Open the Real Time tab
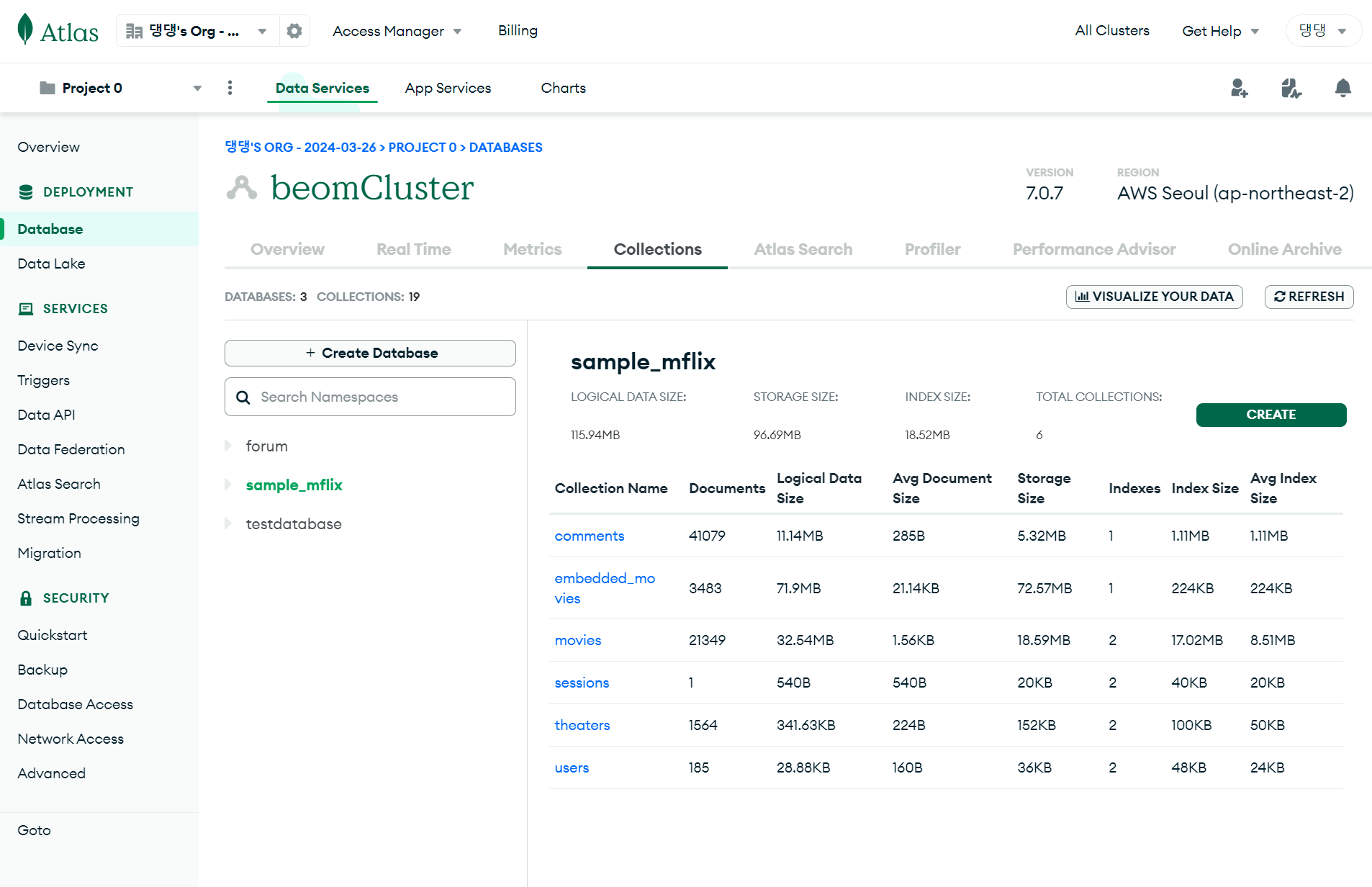This screenshot has width=1372, height=887. point(414,249)
